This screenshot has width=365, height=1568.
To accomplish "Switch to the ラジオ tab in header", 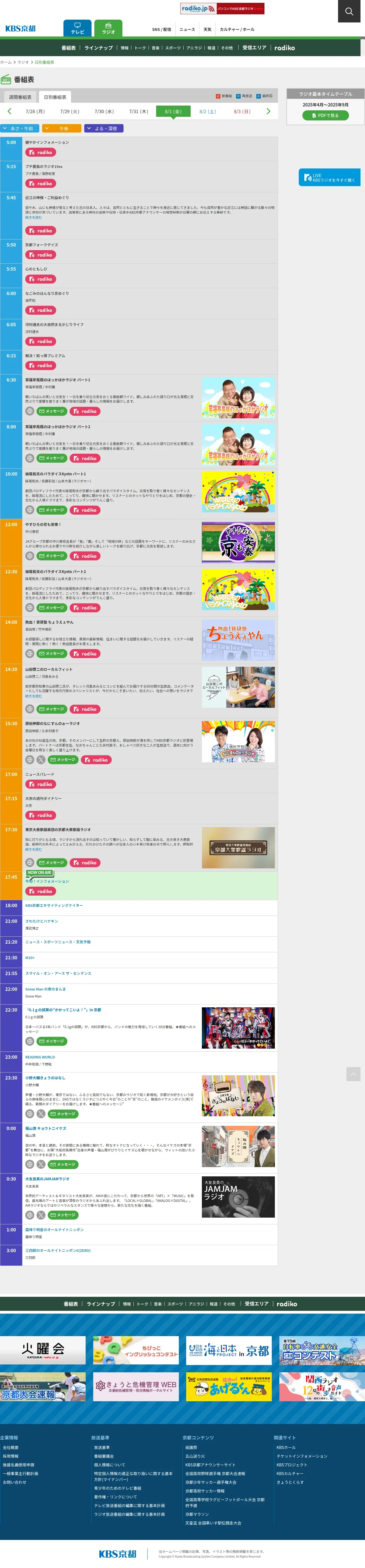I will (x=108, y=28).
